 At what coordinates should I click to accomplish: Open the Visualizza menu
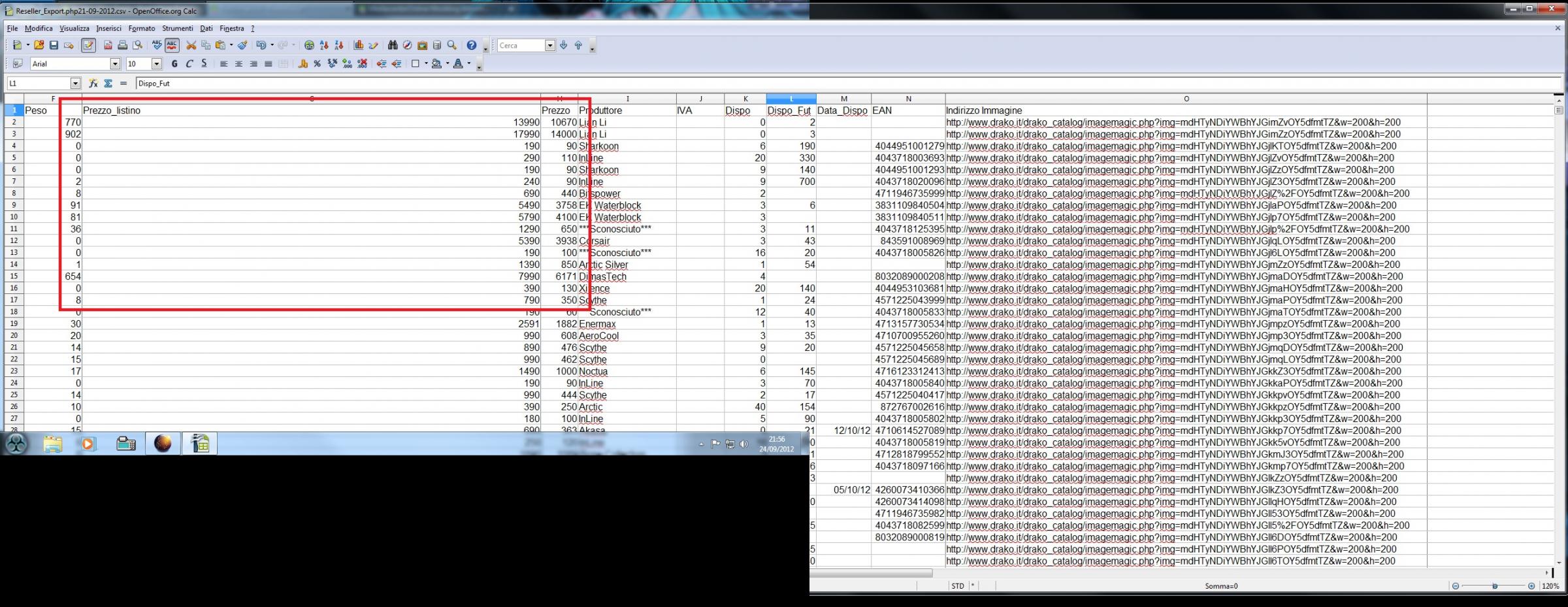74,29
